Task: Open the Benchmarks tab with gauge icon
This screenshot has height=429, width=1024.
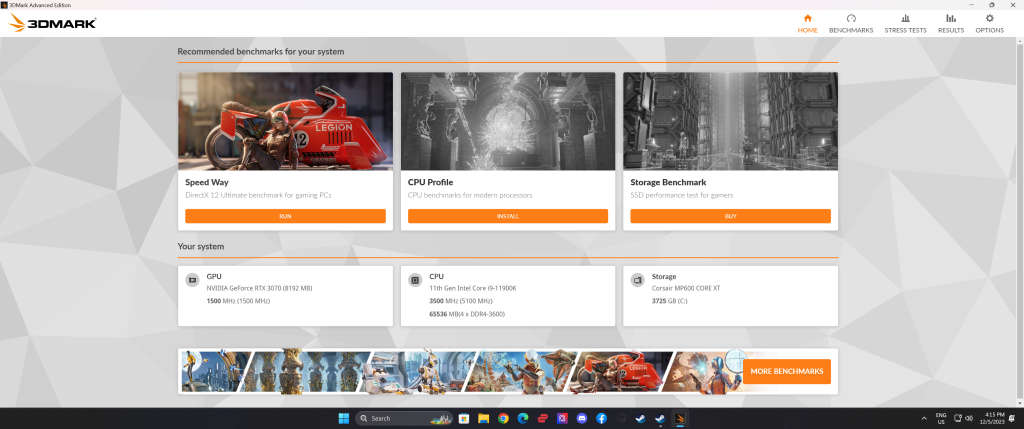Action: (x=851, y=23)
